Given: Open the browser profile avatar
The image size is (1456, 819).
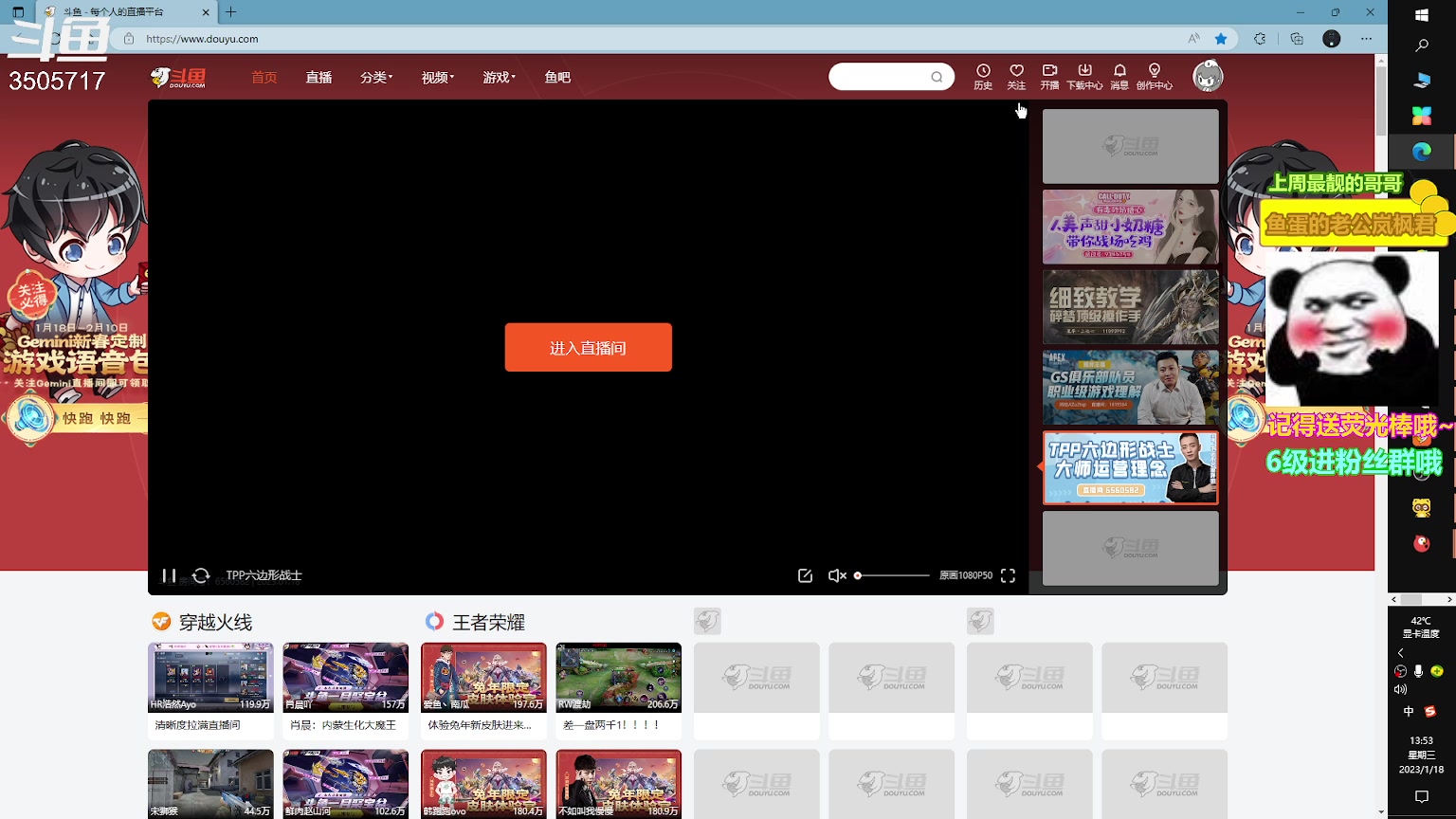Looking at the screenshot, I should [1332, 39].
